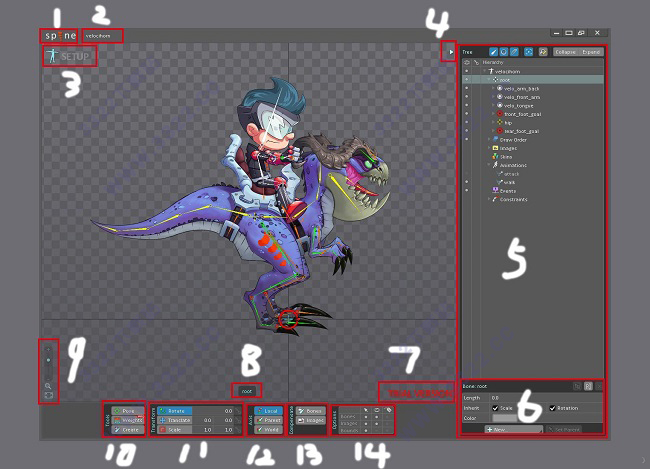This screenshot has width=650, height=469.
Task: Click the Spine logo menu button
Action: click(59, 36)
